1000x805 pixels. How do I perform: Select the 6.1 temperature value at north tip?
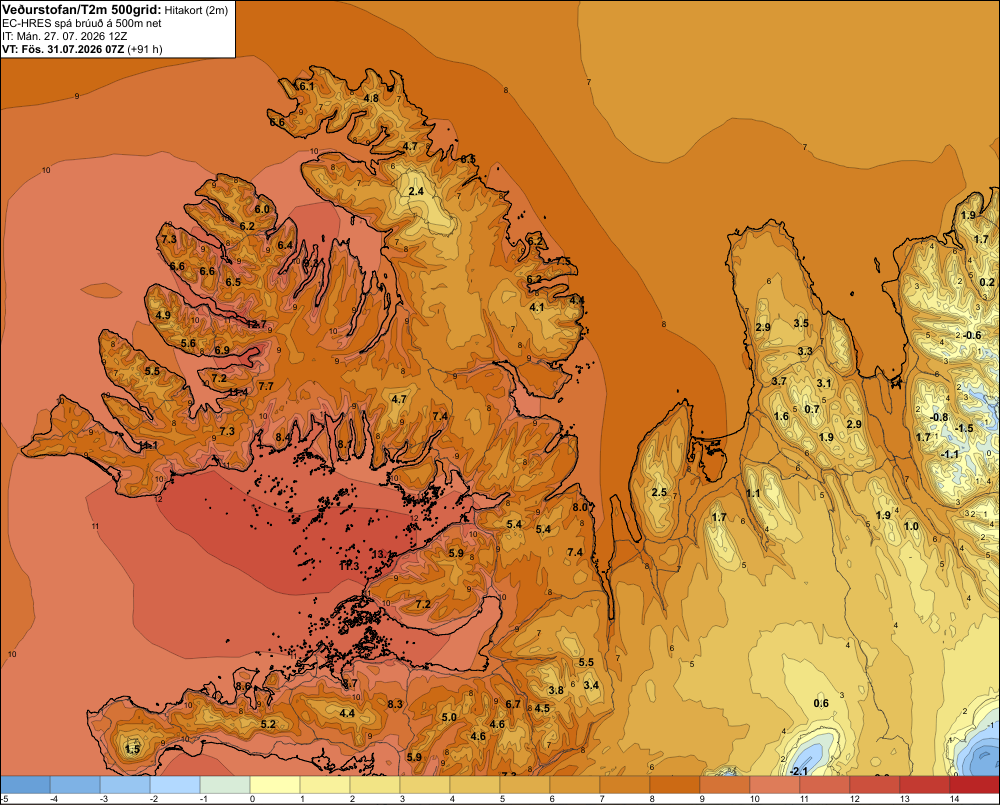(x=306, y=87)
